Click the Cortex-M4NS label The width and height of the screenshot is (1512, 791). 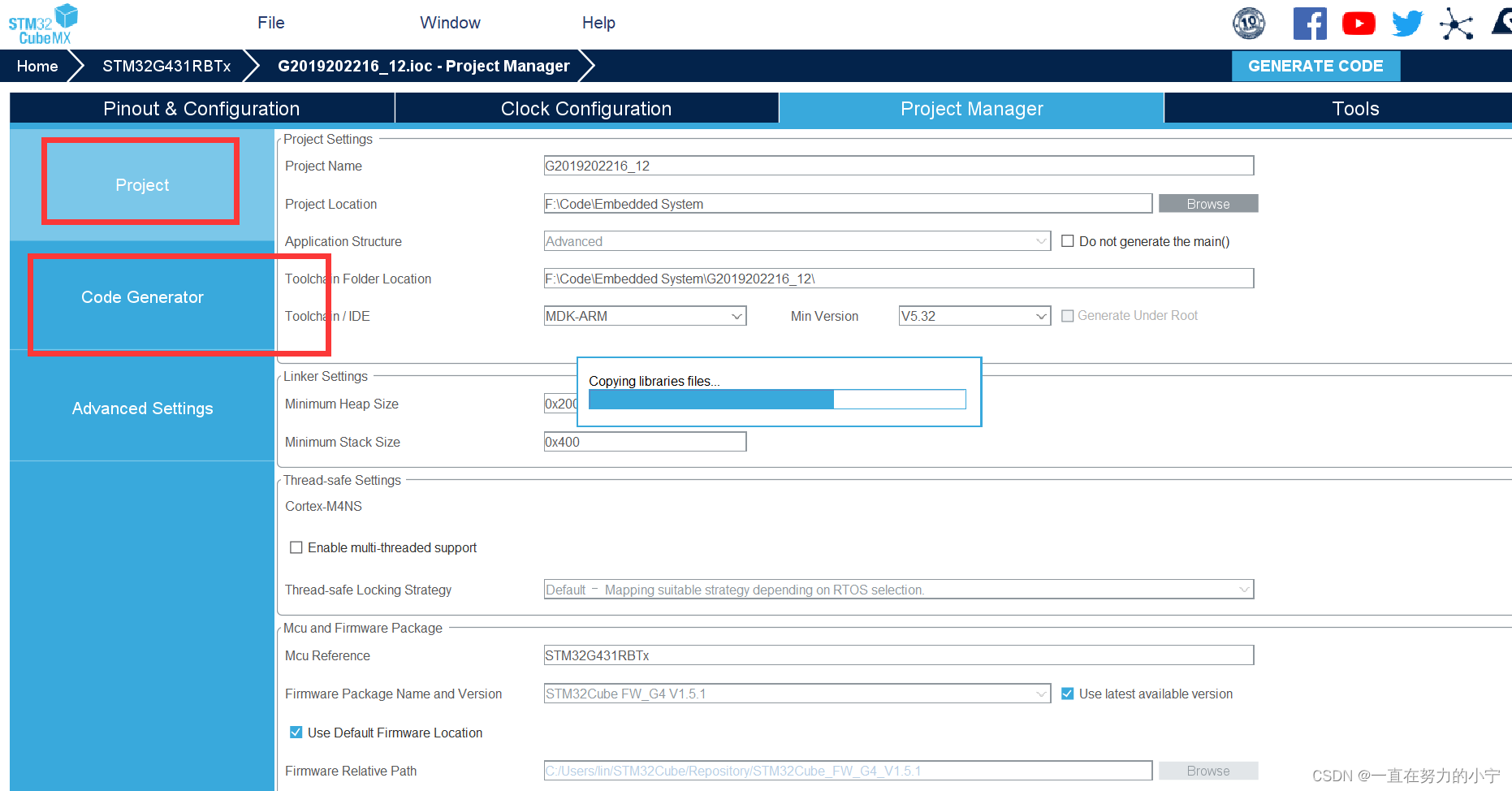[323, 506]
